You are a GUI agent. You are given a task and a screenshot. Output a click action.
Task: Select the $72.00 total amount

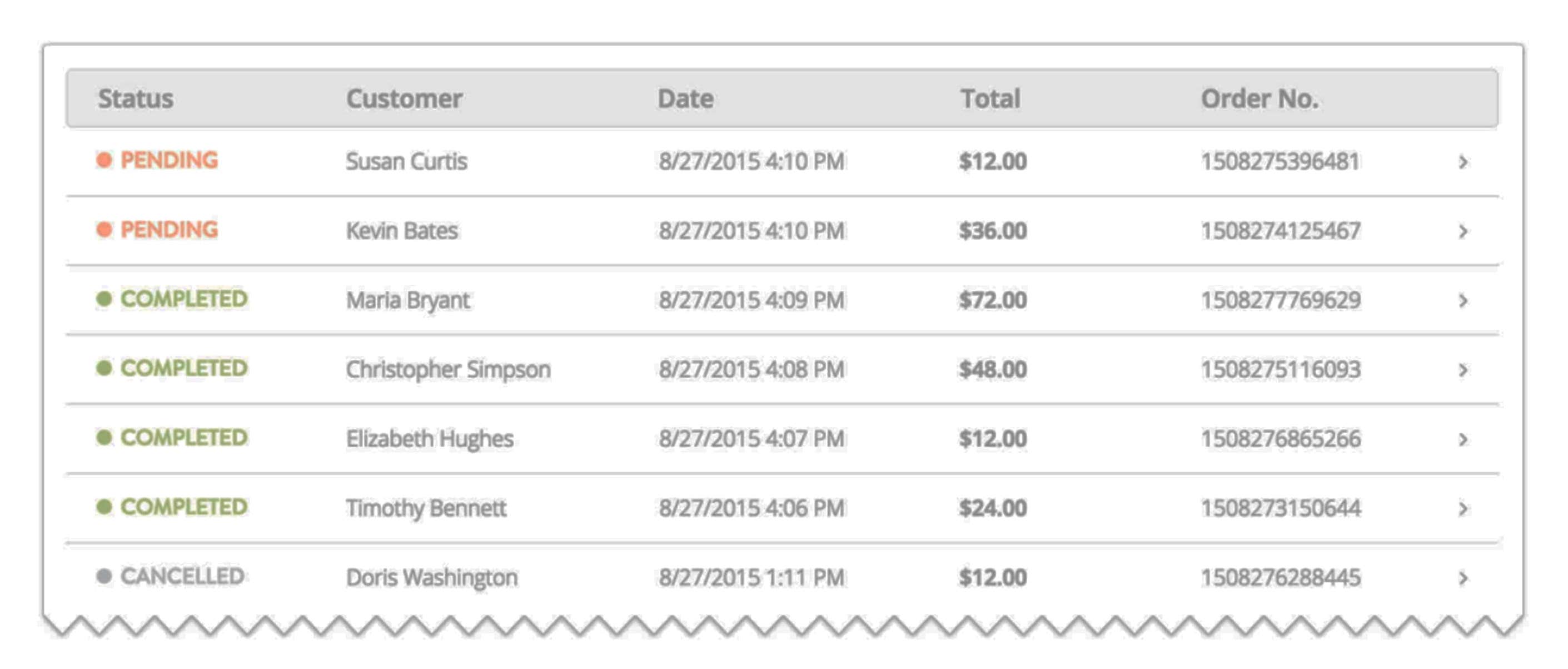click(x=993, y=301)
